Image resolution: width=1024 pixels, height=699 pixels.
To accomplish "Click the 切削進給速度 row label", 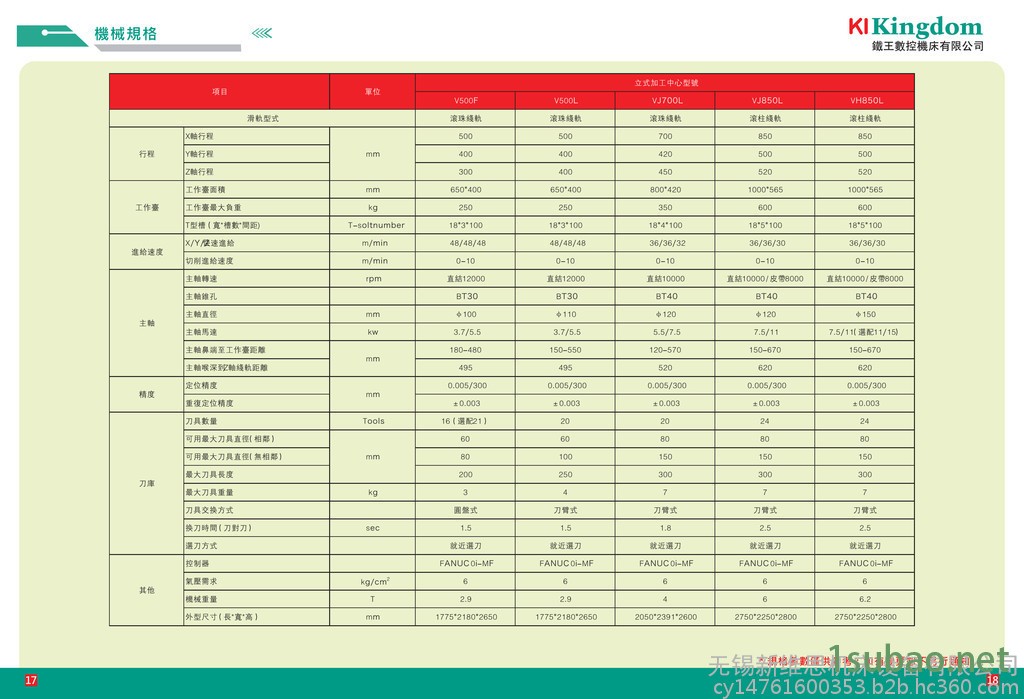I will point(209,261).
